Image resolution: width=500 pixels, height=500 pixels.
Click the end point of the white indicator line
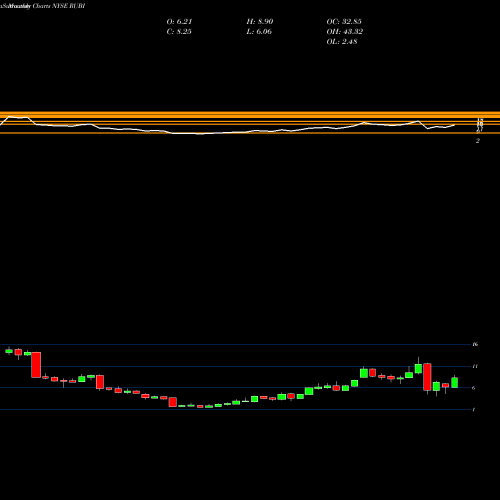455,125
